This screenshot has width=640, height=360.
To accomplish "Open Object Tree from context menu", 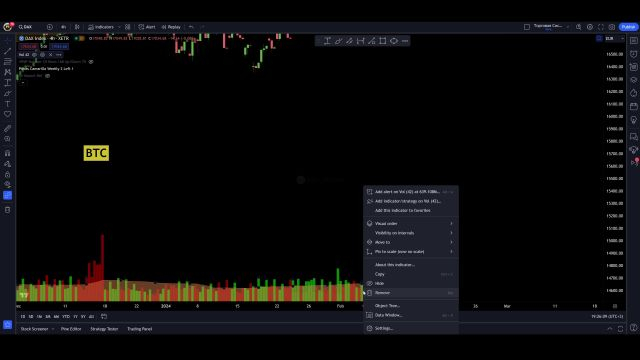I will click(411, 306).
